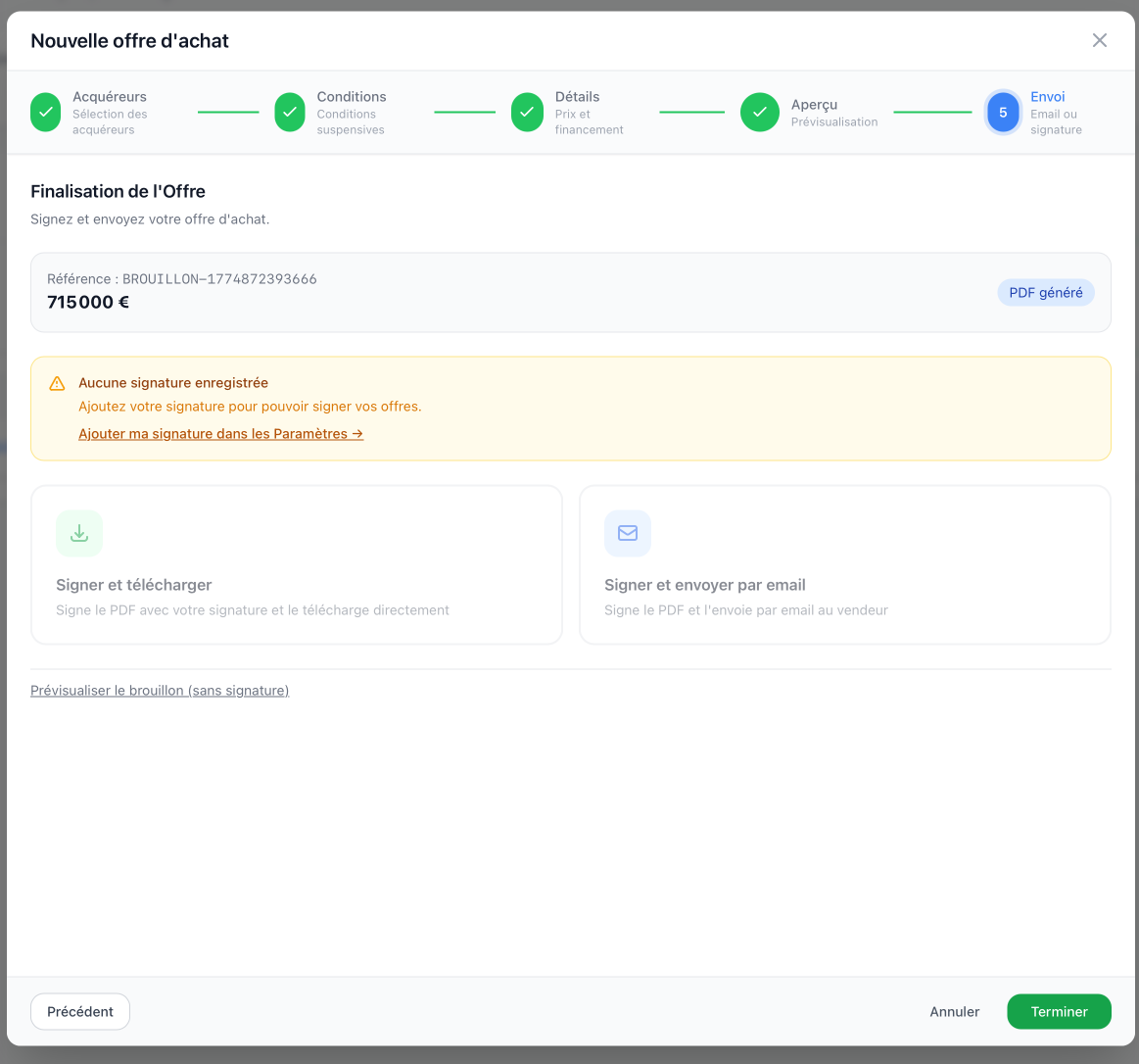This screenshot has height=1064, width=1139.
Task: Choose the Signer et télécharger card
Action: click(297, 564)
